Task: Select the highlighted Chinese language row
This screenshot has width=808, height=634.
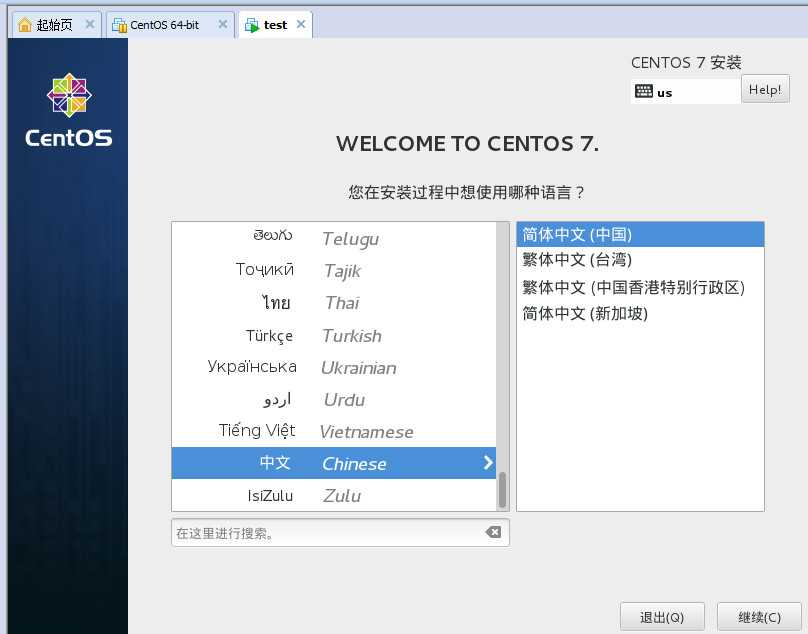Action: 334,463
